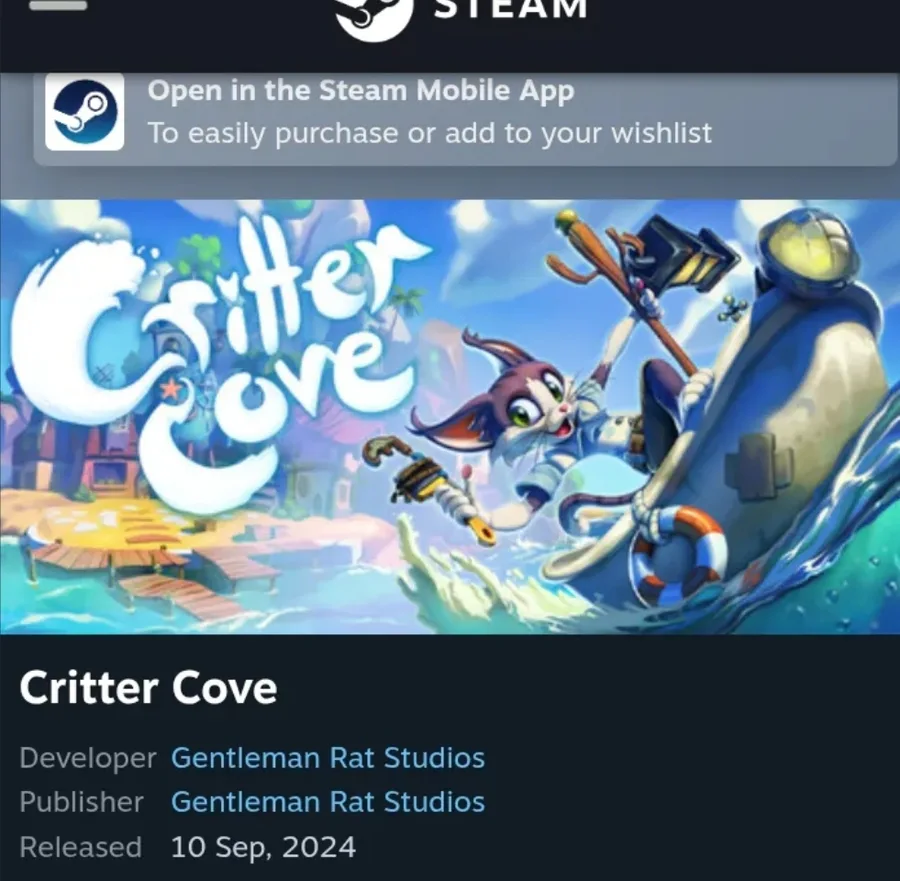Tap the Steam app icon in the banner

(x=85, y=112)
